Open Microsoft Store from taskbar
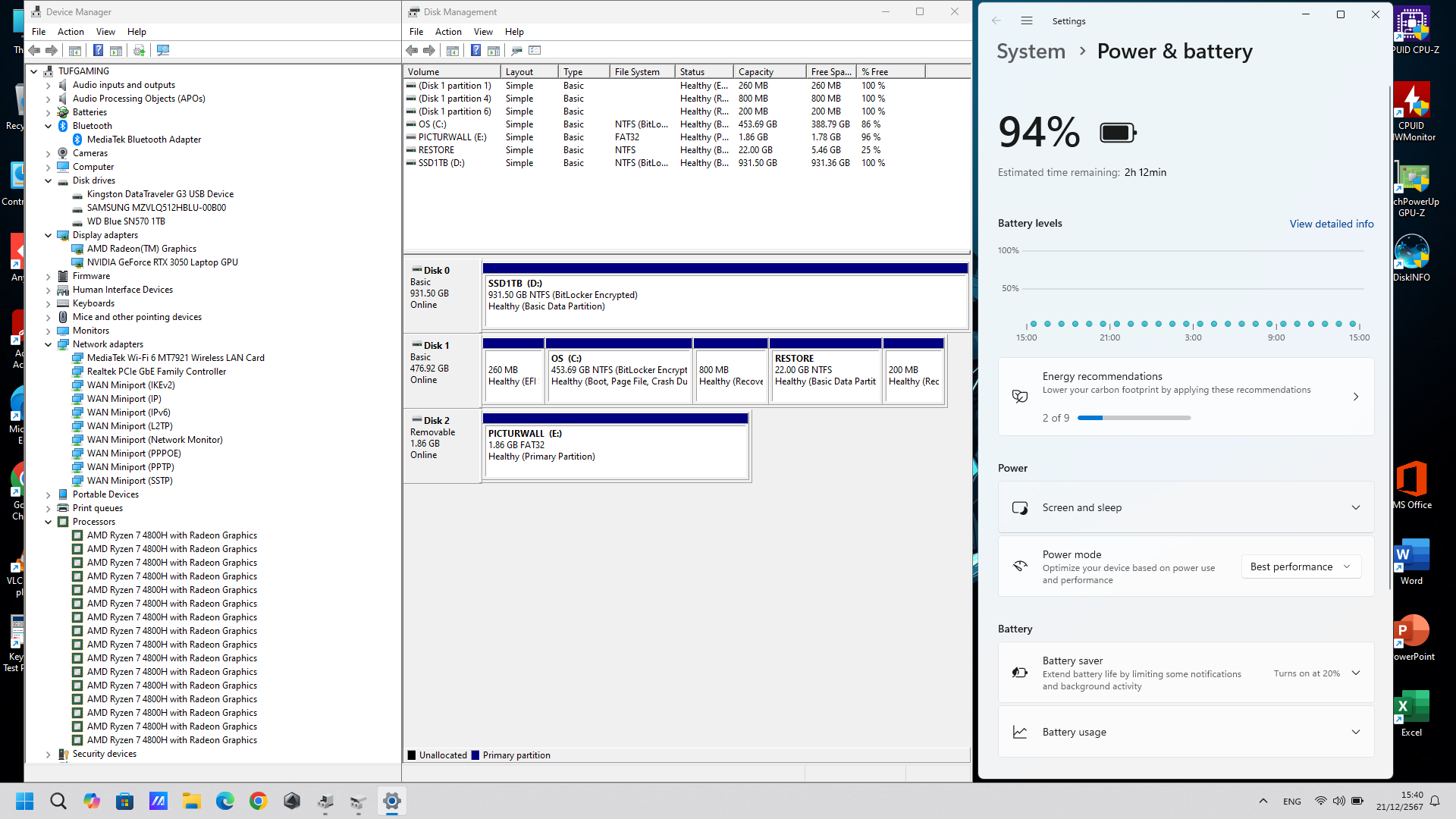1456x819 pixels. point(125,801)
